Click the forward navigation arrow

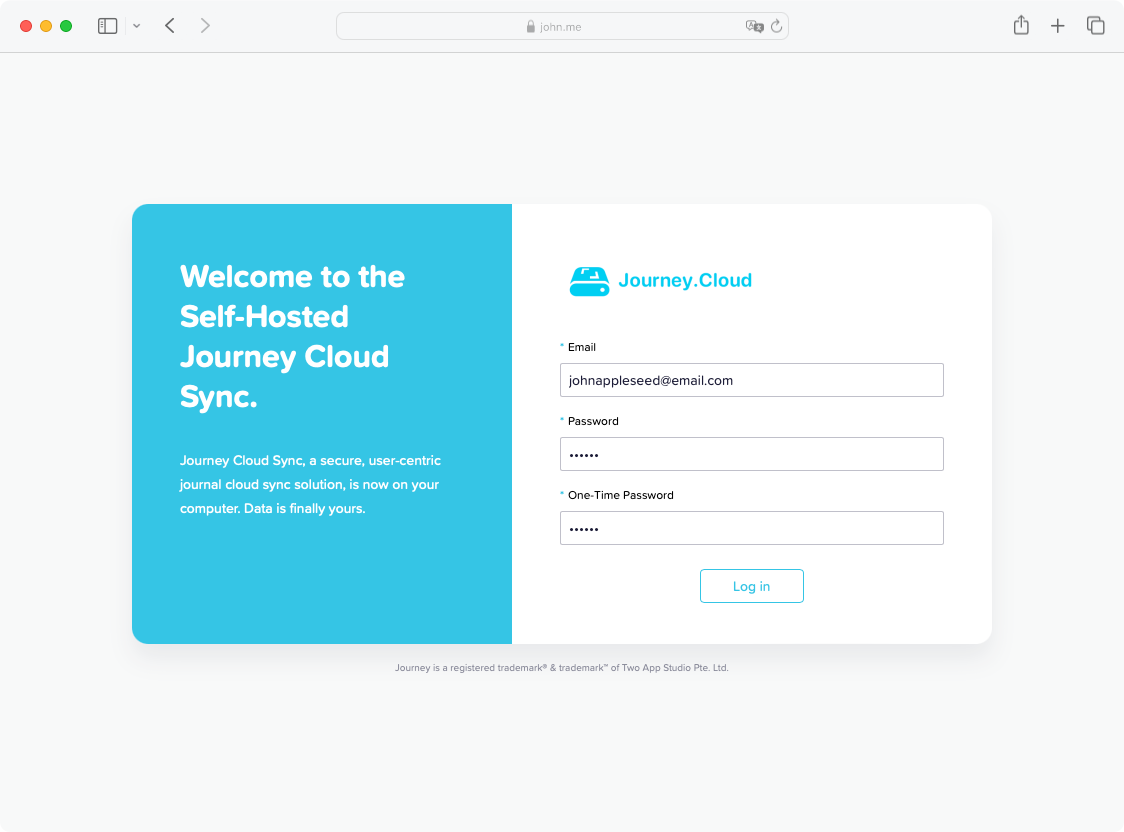coord(205,25)
